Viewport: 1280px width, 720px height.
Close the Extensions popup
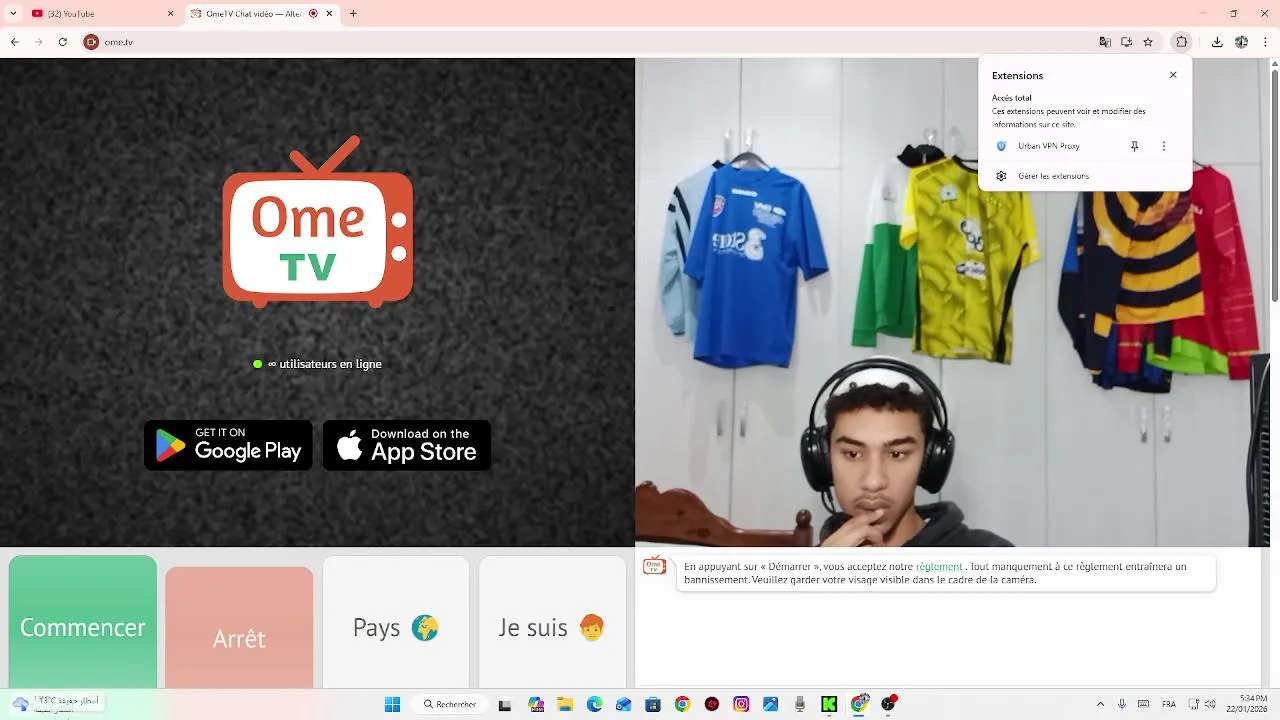tap(1173, 75)
